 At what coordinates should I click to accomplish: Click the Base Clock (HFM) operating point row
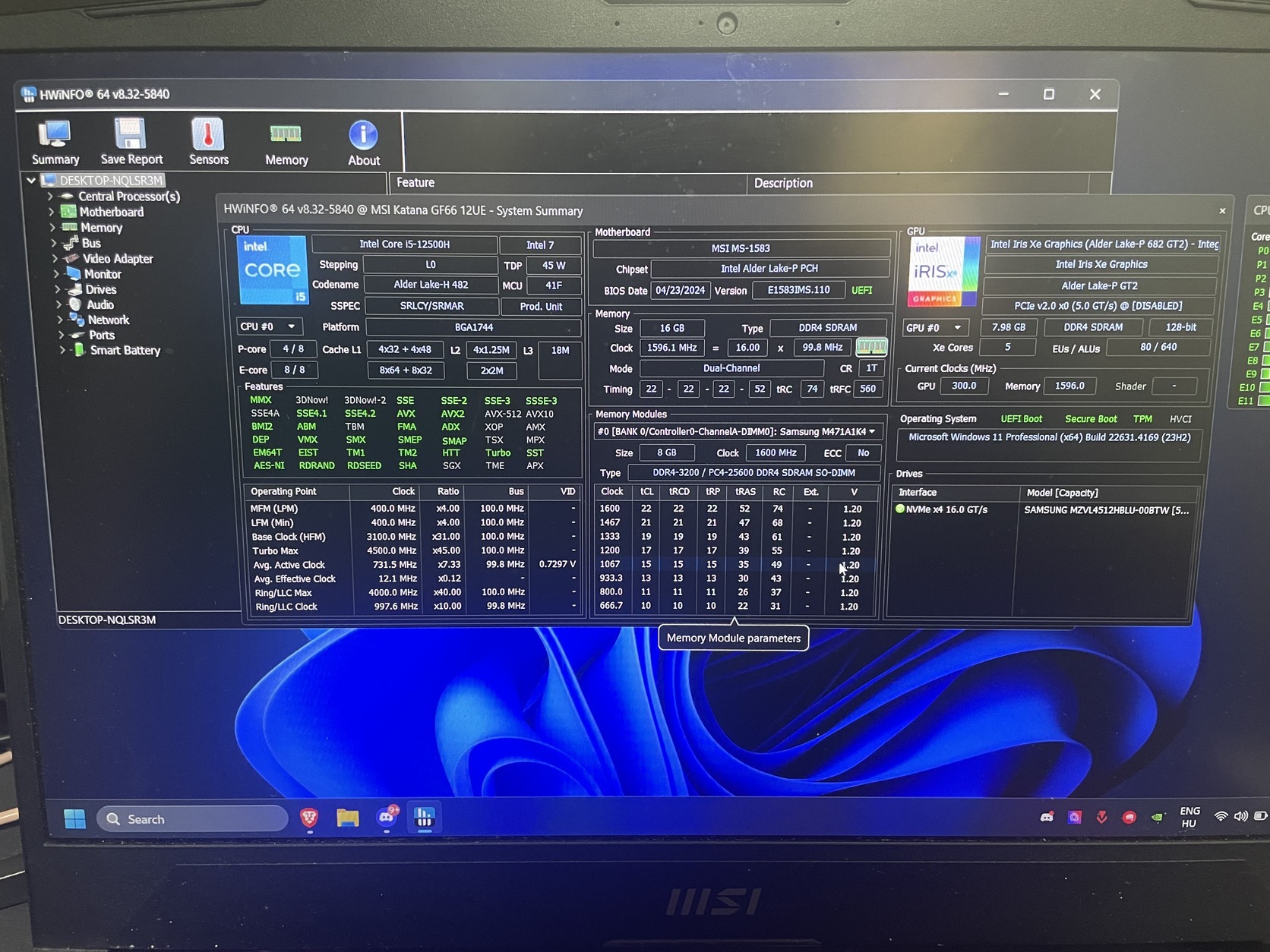(412, 537)
